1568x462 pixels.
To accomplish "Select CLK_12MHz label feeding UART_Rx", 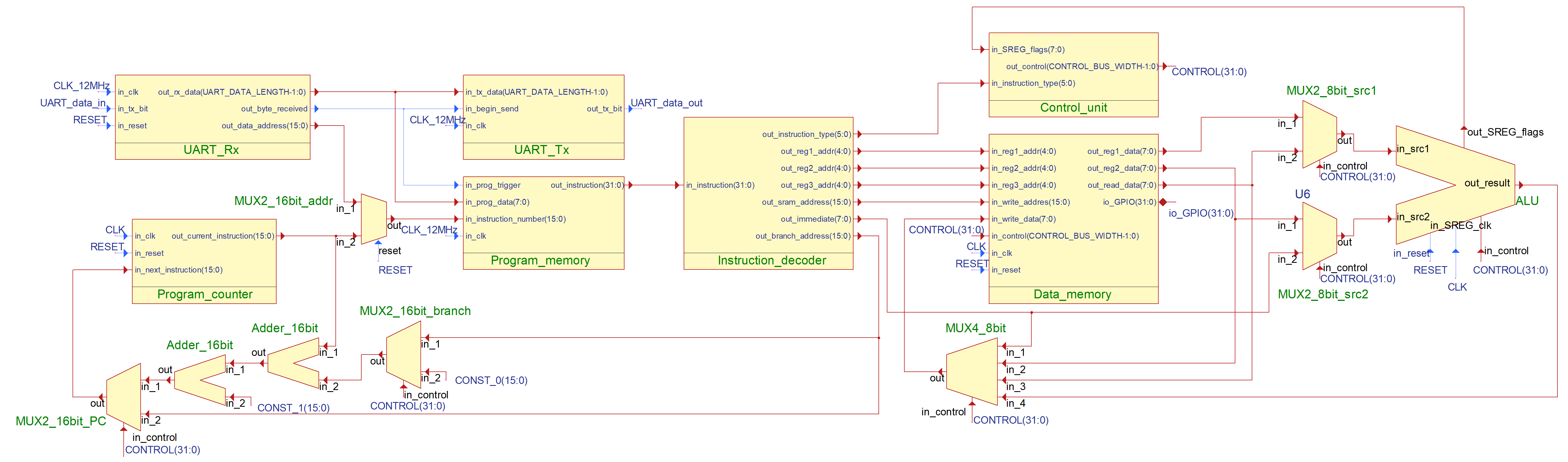I will coord(81,86).
